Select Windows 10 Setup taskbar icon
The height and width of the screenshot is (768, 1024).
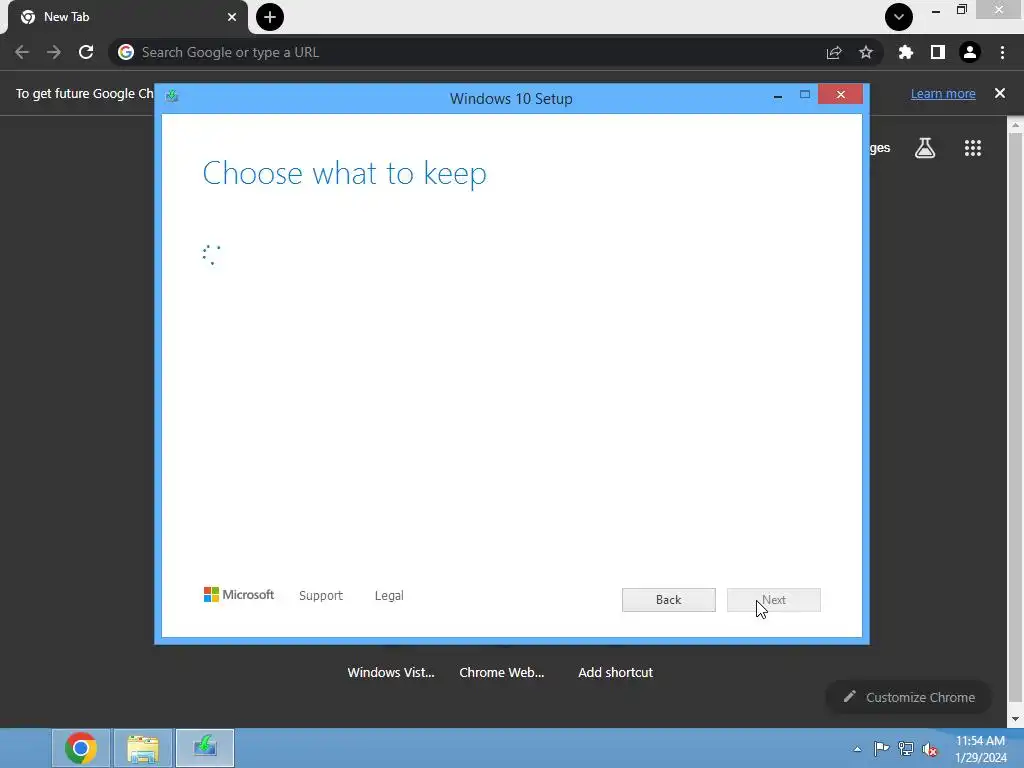[x=205, y=748]
